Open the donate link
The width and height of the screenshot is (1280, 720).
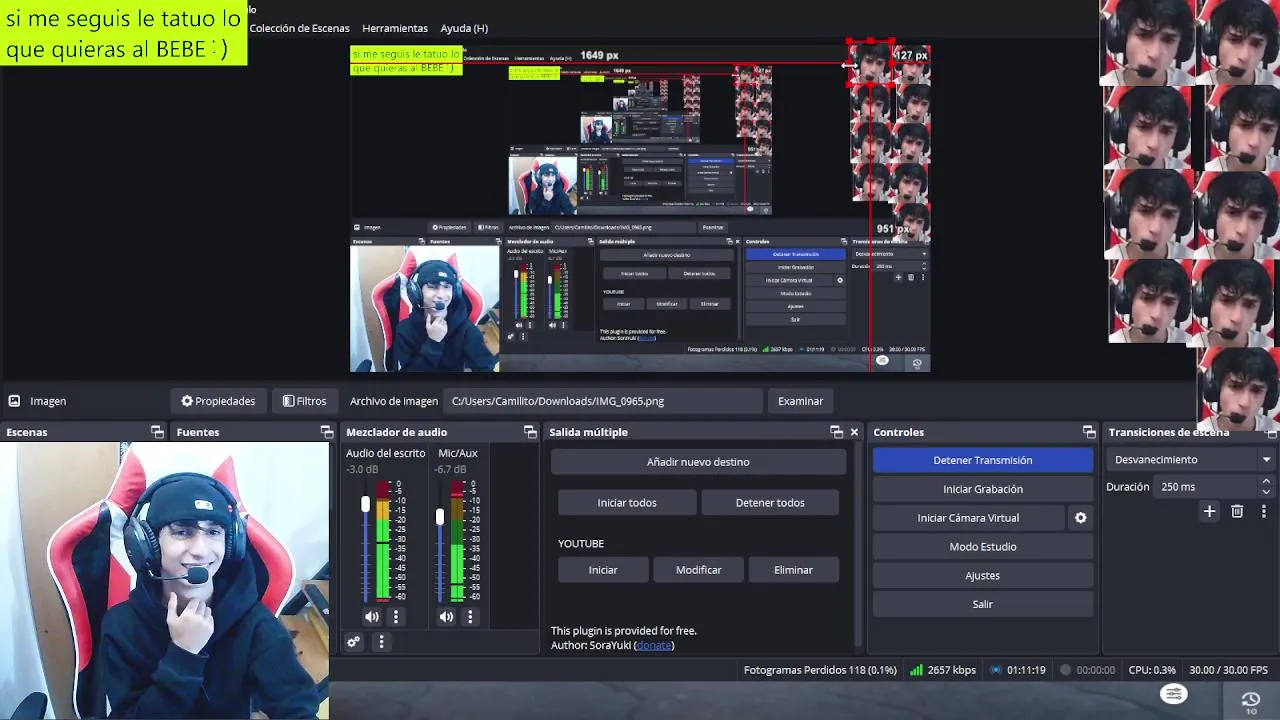[x=654, y=646]
